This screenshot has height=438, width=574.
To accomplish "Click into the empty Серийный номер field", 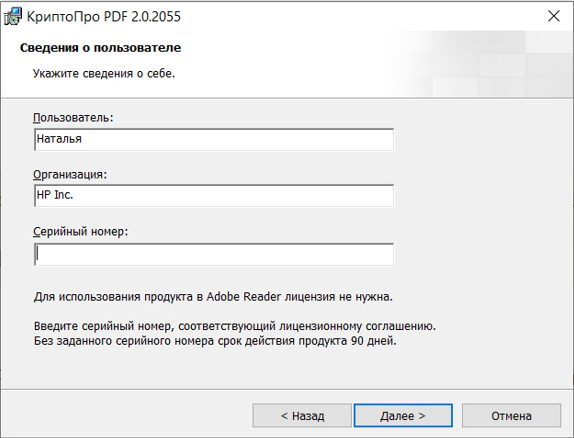I will [214, 254].
